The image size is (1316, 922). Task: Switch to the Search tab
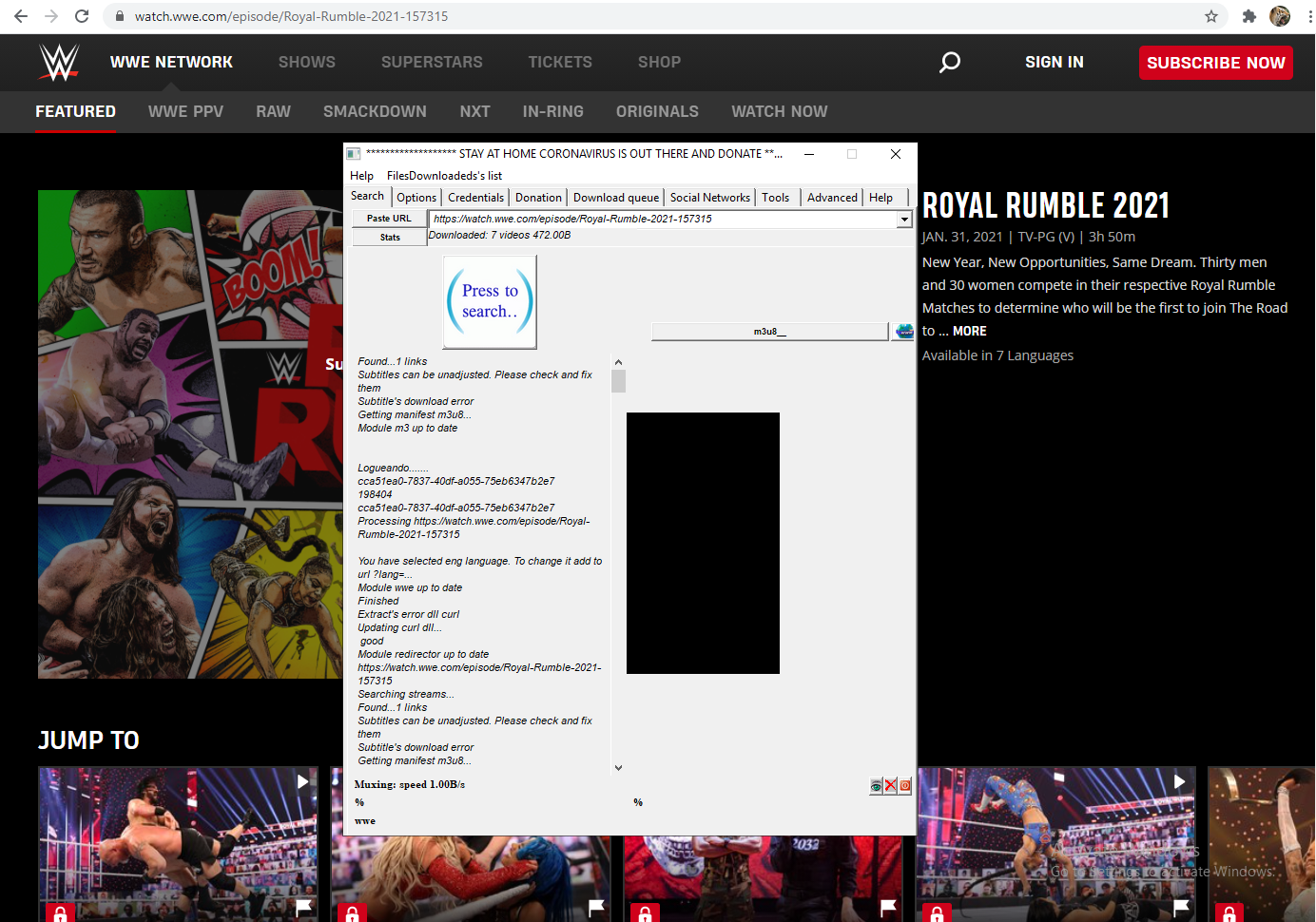pyautogui.click(x=367, y=196)
